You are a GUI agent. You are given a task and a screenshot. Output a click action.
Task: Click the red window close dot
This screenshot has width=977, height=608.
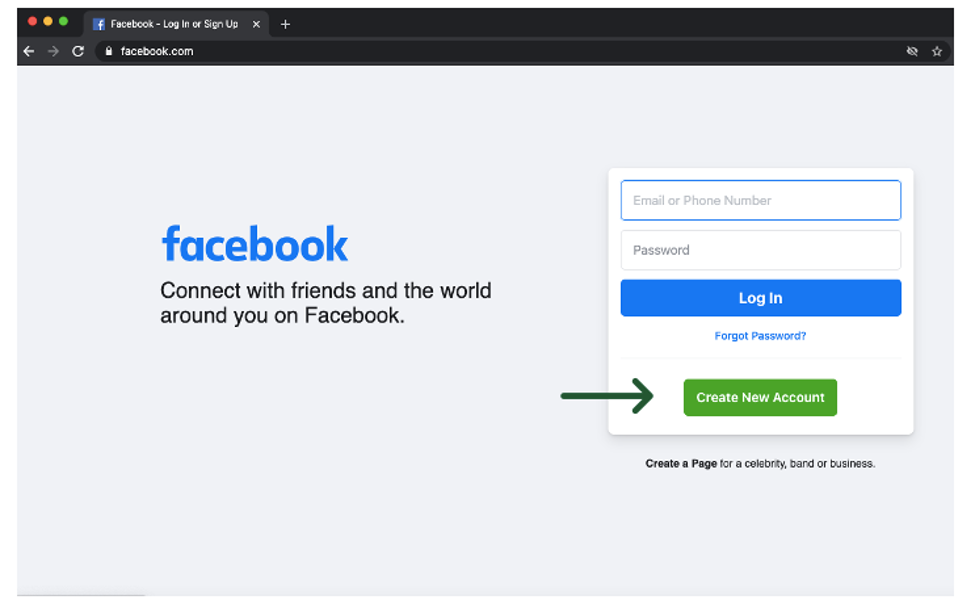32,21
